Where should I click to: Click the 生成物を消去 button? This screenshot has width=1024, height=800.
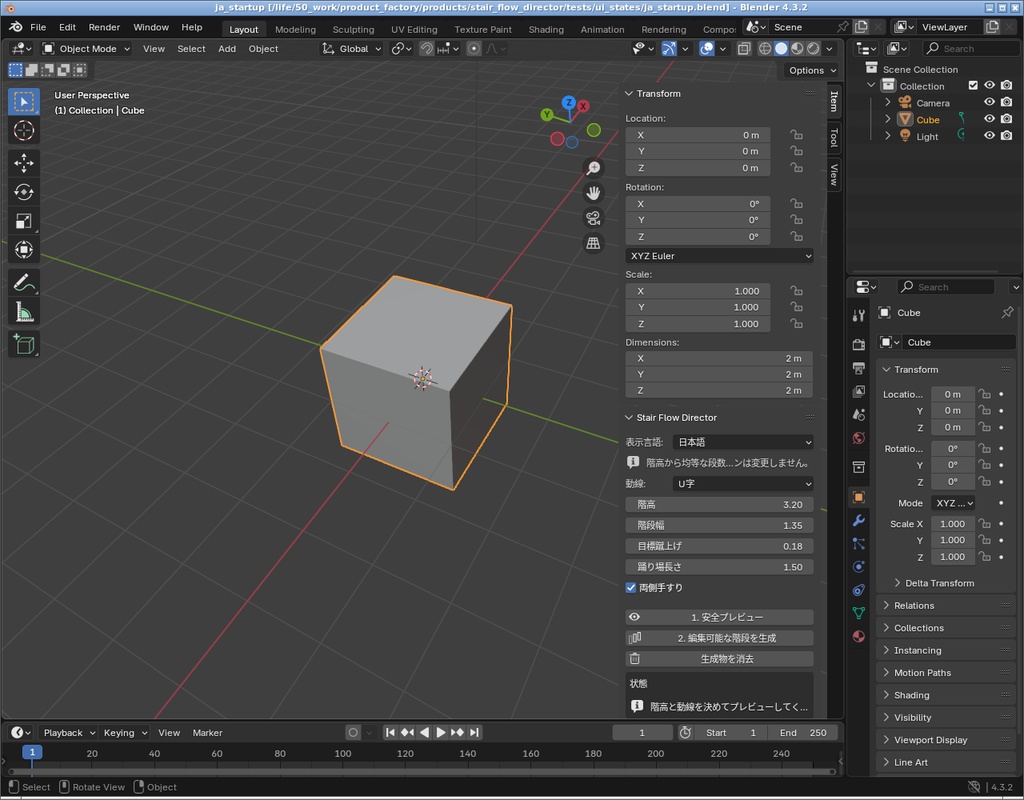[x=720, y=659]
